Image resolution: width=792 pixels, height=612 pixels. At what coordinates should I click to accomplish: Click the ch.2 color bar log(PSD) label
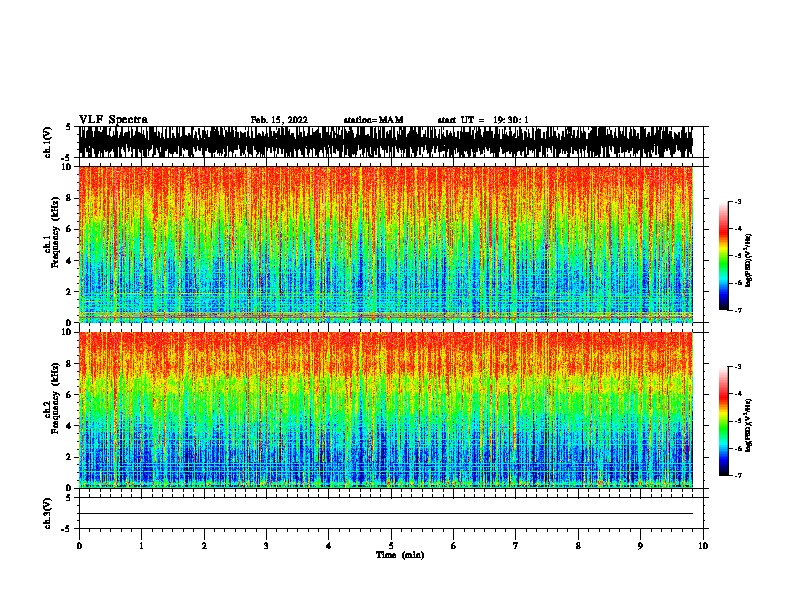(748, 425)
